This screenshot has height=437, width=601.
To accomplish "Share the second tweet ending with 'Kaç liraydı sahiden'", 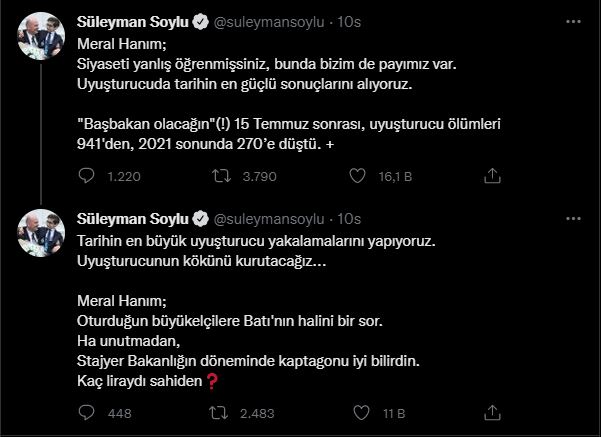I will click(491, 412).
